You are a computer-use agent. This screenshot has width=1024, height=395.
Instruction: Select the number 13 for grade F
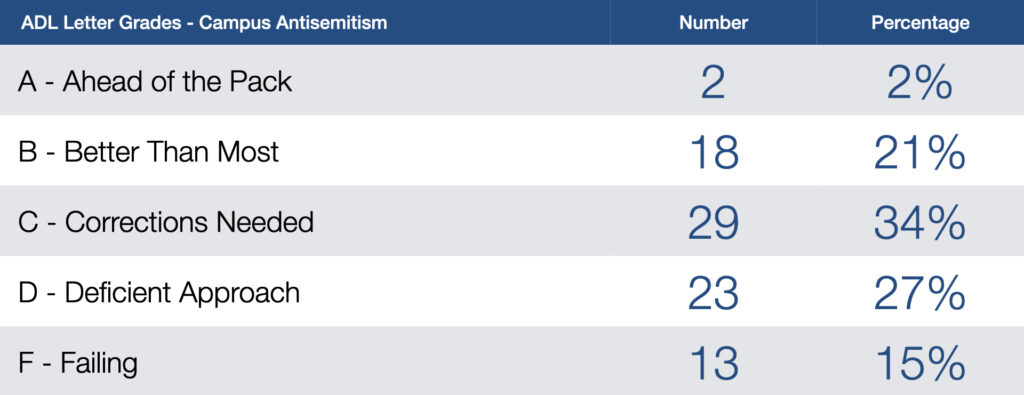[713, 364]
